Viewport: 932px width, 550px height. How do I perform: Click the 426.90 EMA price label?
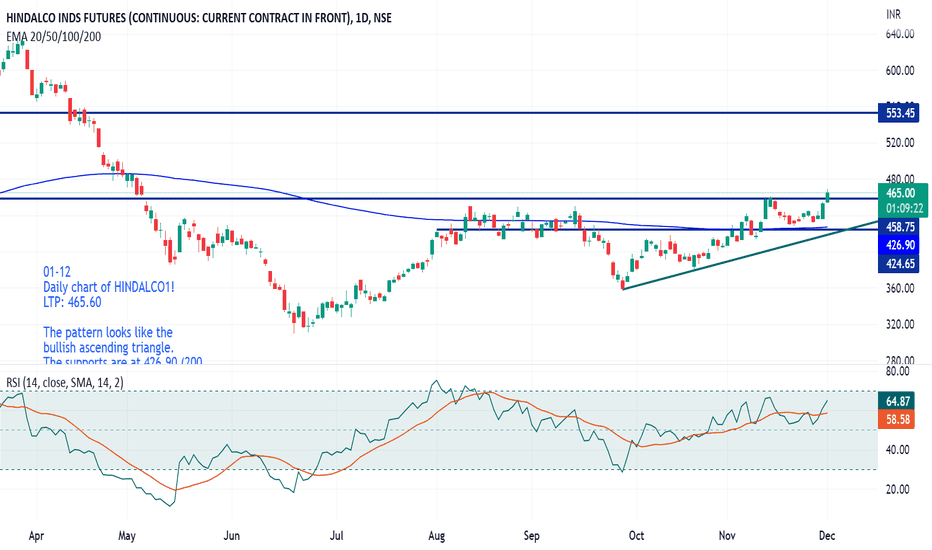(899, 245)
